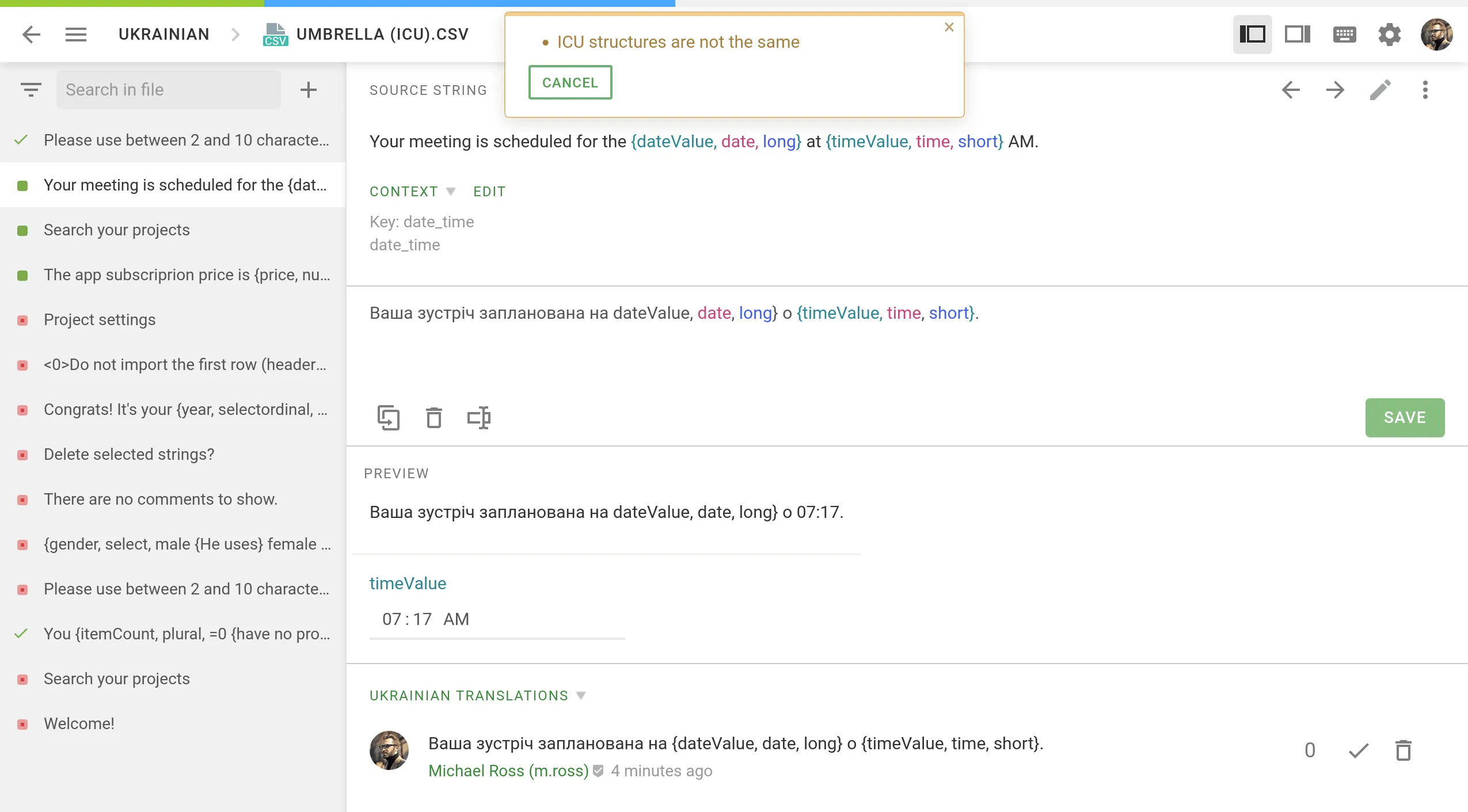1468x812 pixels.
Task: Click the edit string pencil icon
Action: click(1381, 89)
